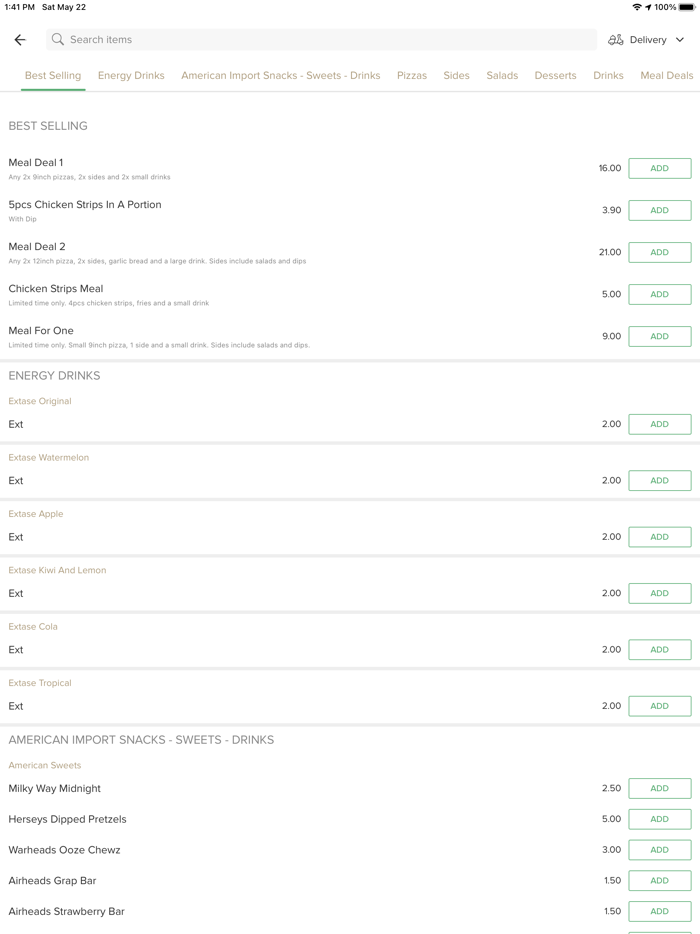Screen dimensions: 700x934
Task: Add Milky Way Midnight
Action: pos(659,788)
